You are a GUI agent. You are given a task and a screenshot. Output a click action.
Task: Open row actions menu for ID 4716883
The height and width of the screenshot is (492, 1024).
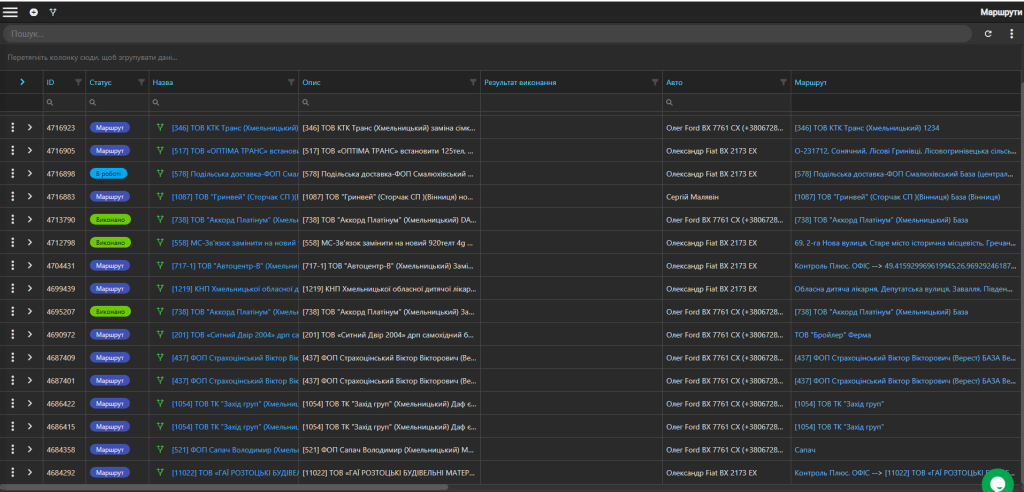pos(12,197)
